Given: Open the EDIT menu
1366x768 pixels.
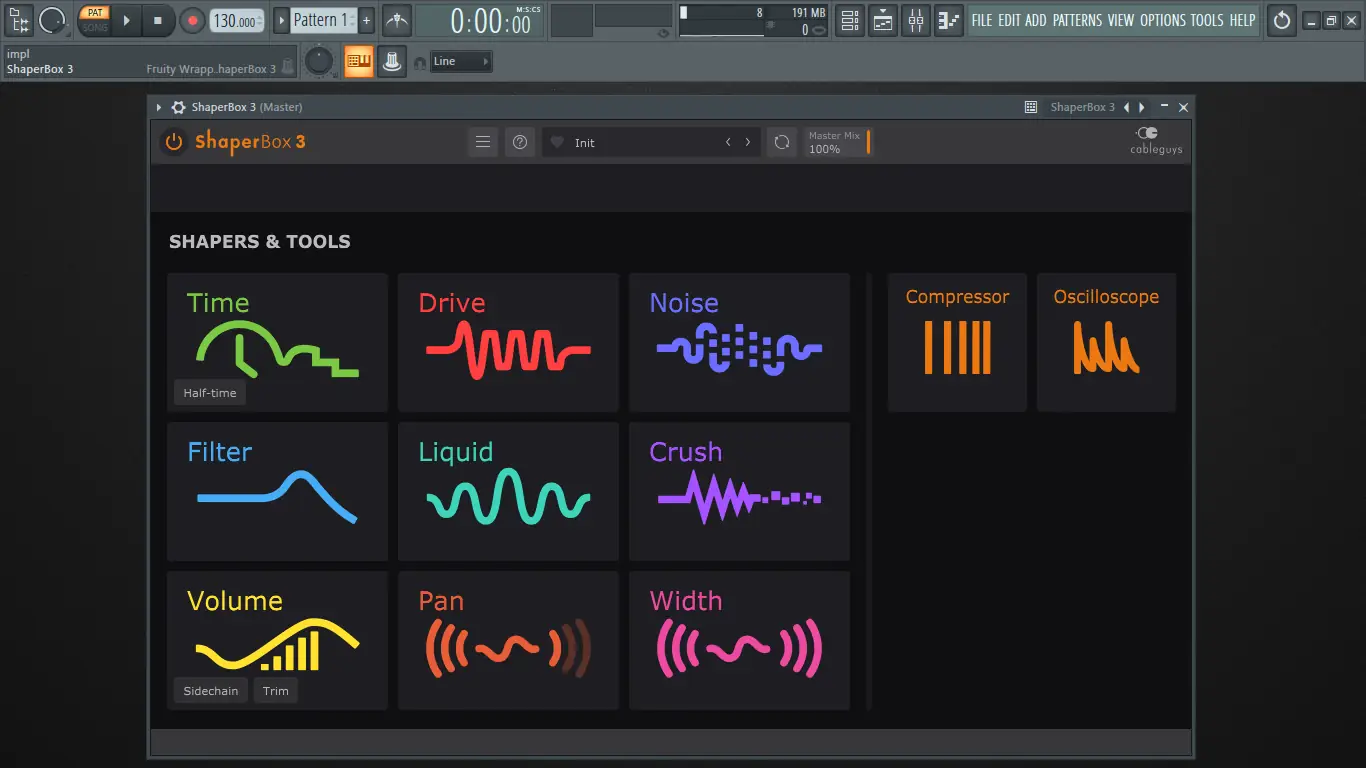Looking at the screenshot, I should tap(1009, 20).
